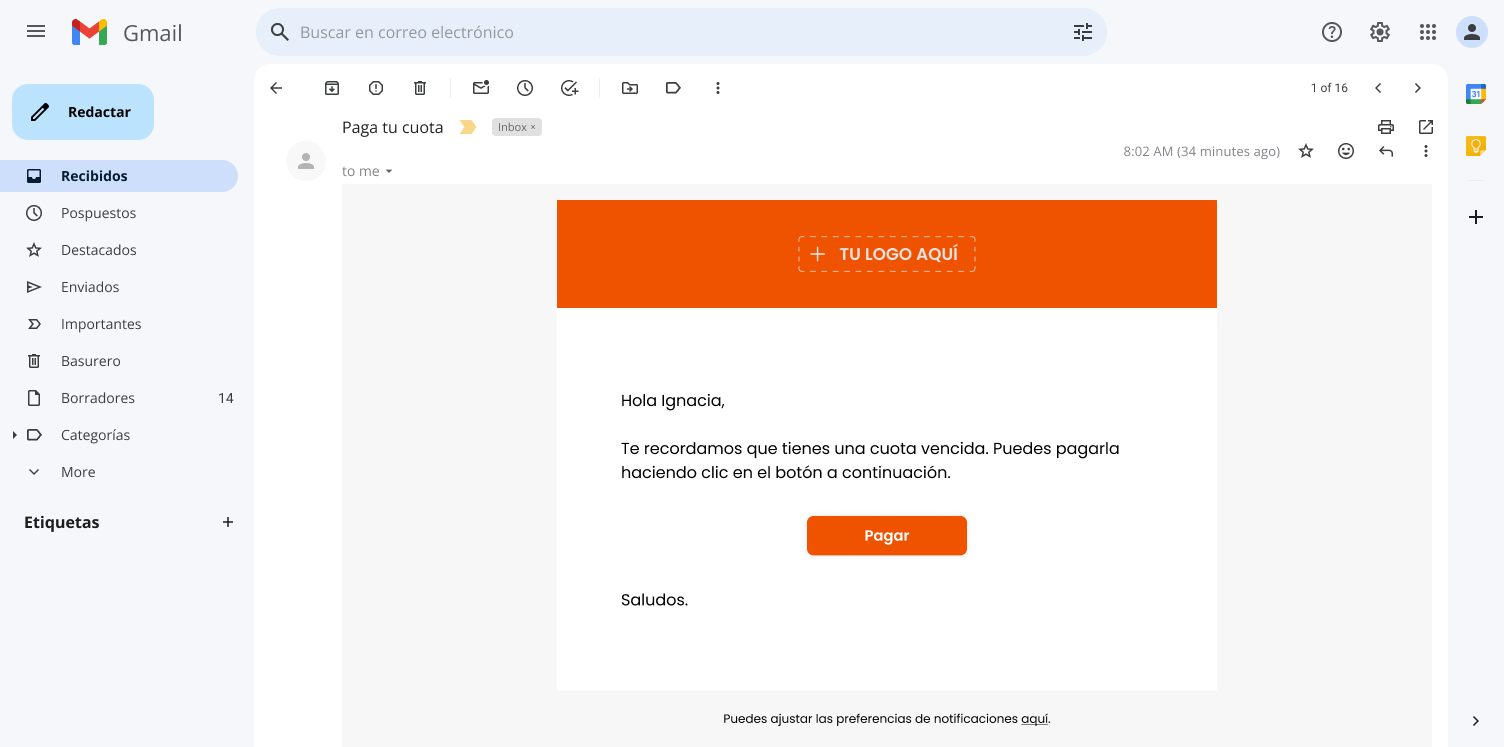This screenshot has width=1504, height=747.
Task: Add an emoji reaction
Action: 1346,151
